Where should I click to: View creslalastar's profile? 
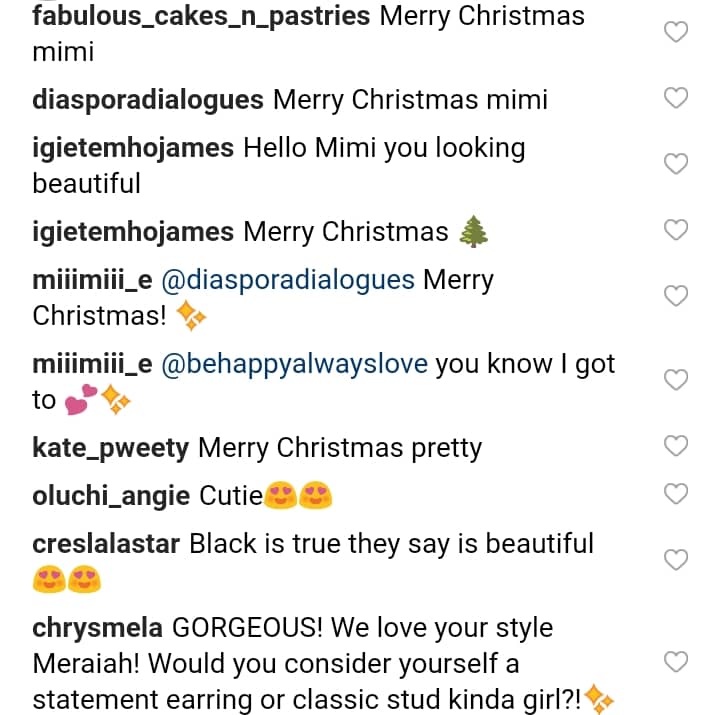tap(106, 544)
